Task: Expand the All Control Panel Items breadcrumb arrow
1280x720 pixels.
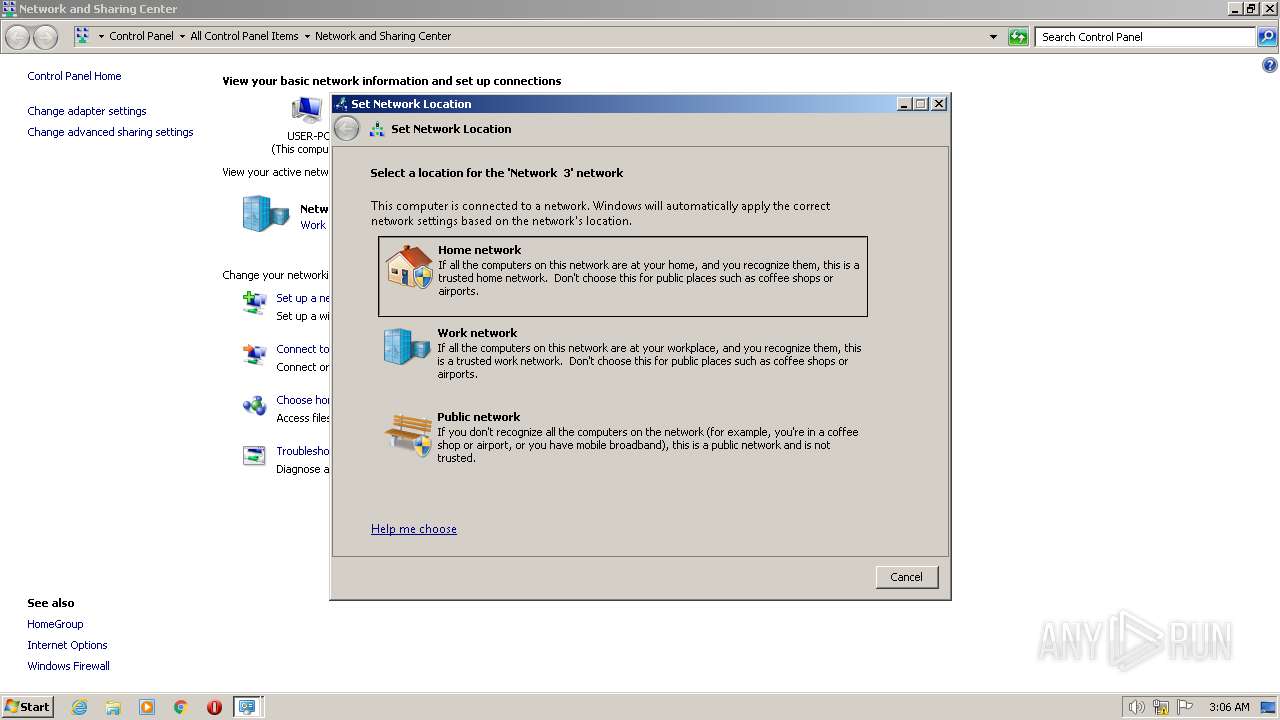Action: 307,36
